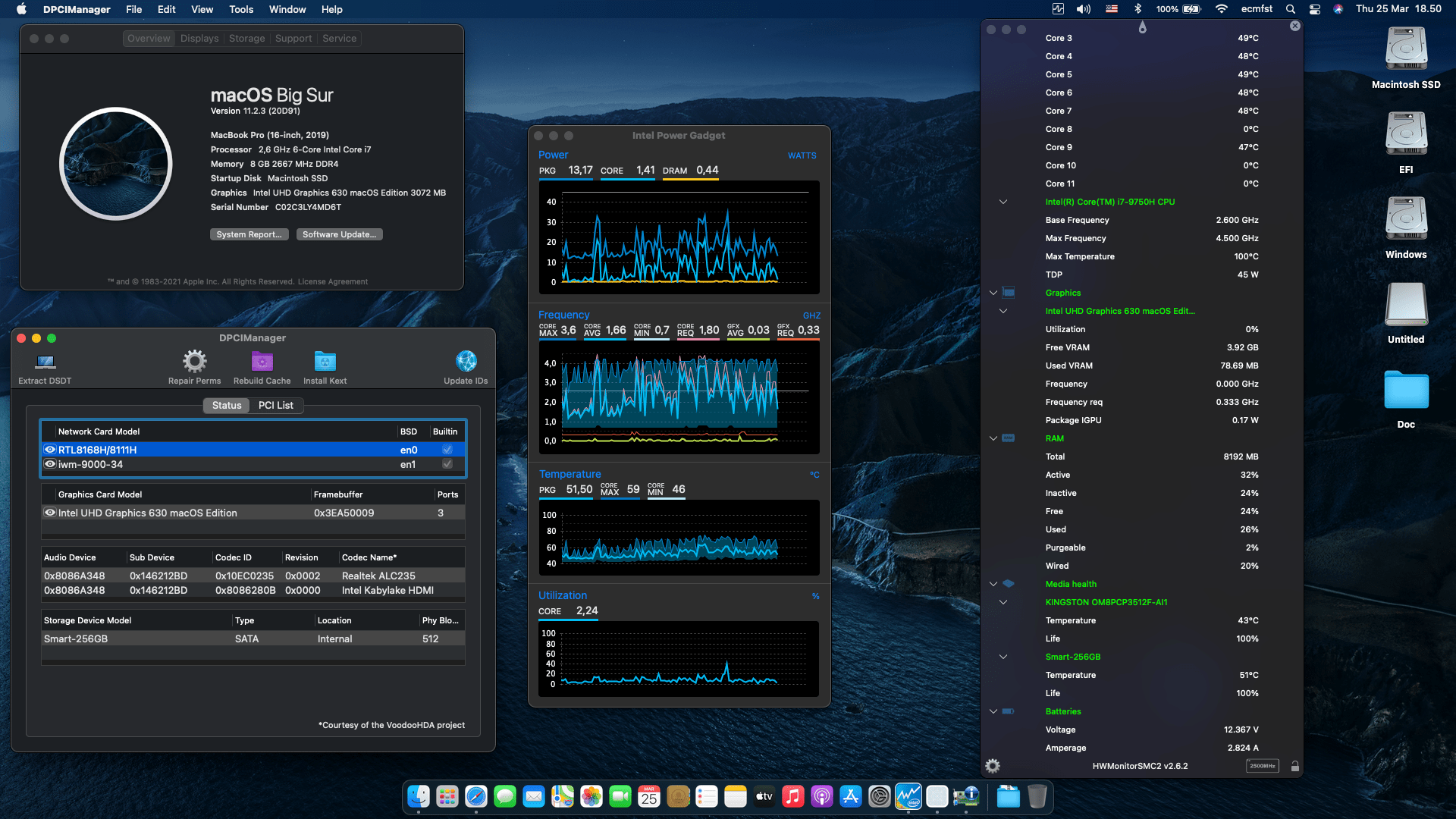Click the Repair Perms gear icon
This screenshot has width=1456, height=819.
tap(195, 361)
